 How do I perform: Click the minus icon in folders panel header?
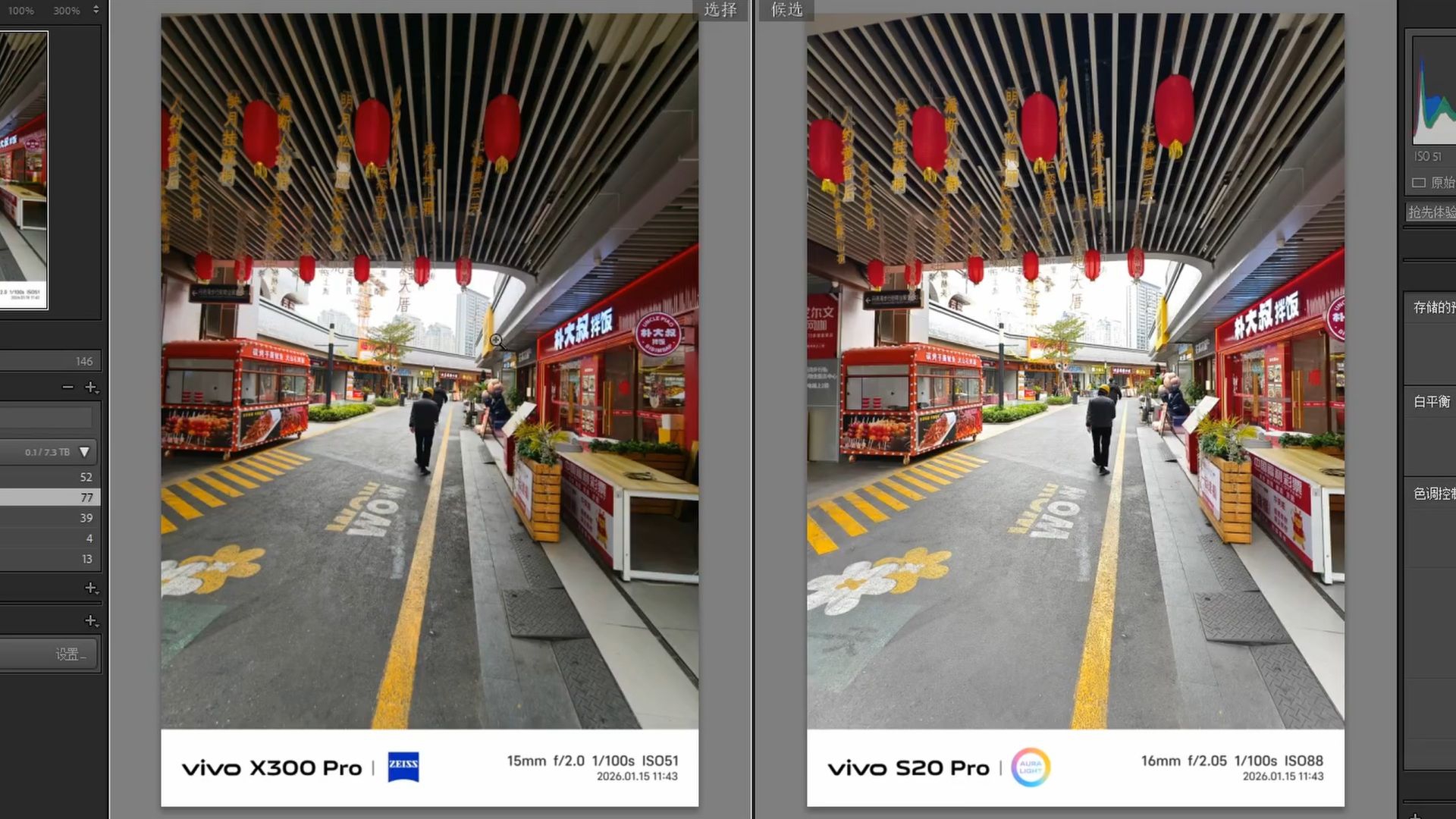(x=67, y=388)
